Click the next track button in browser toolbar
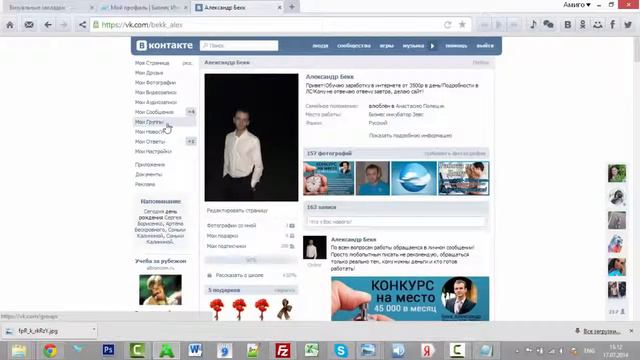The width and height of the screenshot is (640, 360). point(514,25)
